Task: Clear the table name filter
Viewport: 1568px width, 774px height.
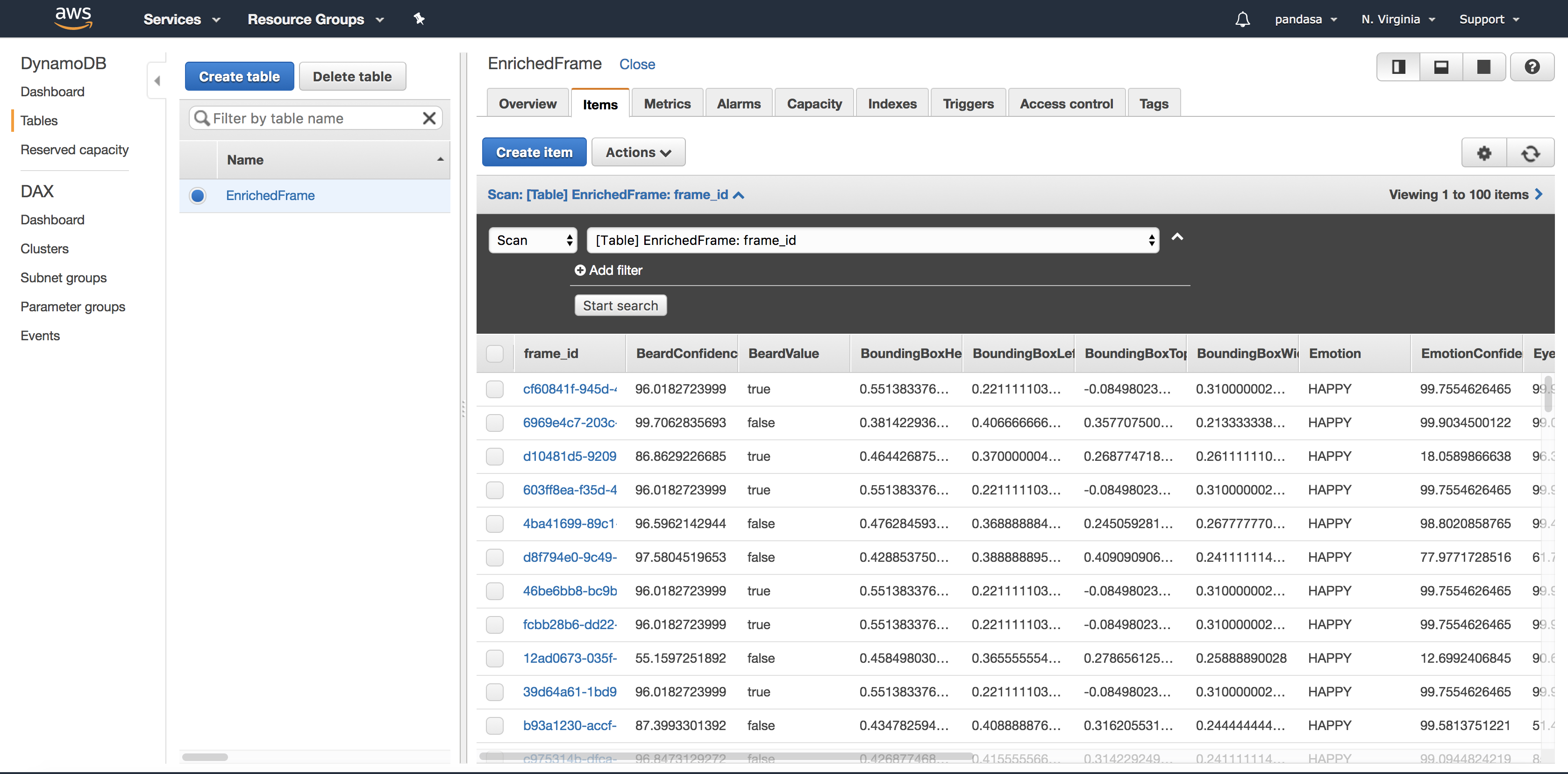Action: pos(429,118)
